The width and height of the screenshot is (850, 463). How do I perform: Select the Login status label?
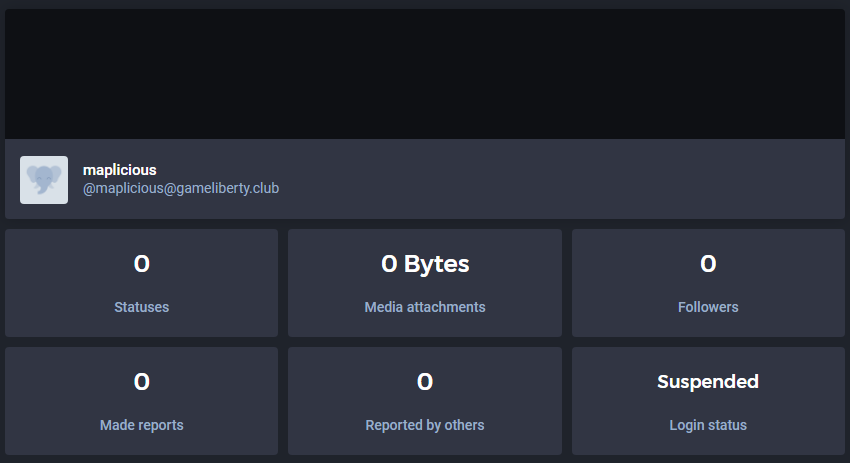(707, 425)
